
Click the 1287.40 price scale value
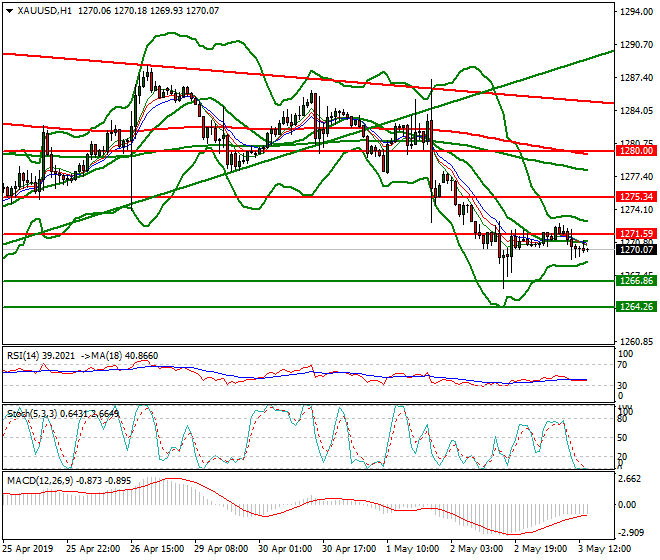[636, 78]
